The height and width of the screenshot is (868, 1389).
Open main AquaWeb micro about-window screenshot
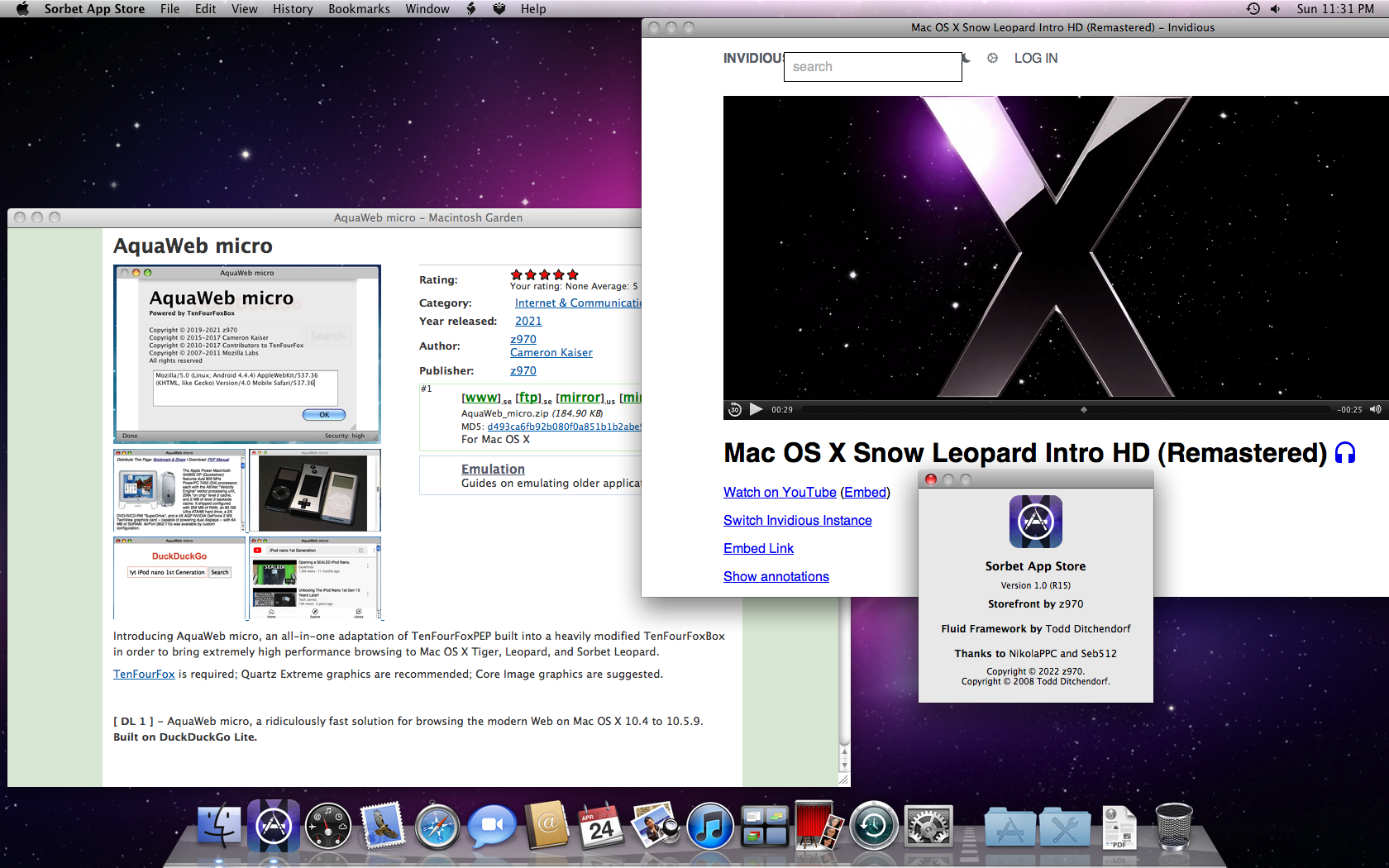pyautogui.click(x=247, y=354)
